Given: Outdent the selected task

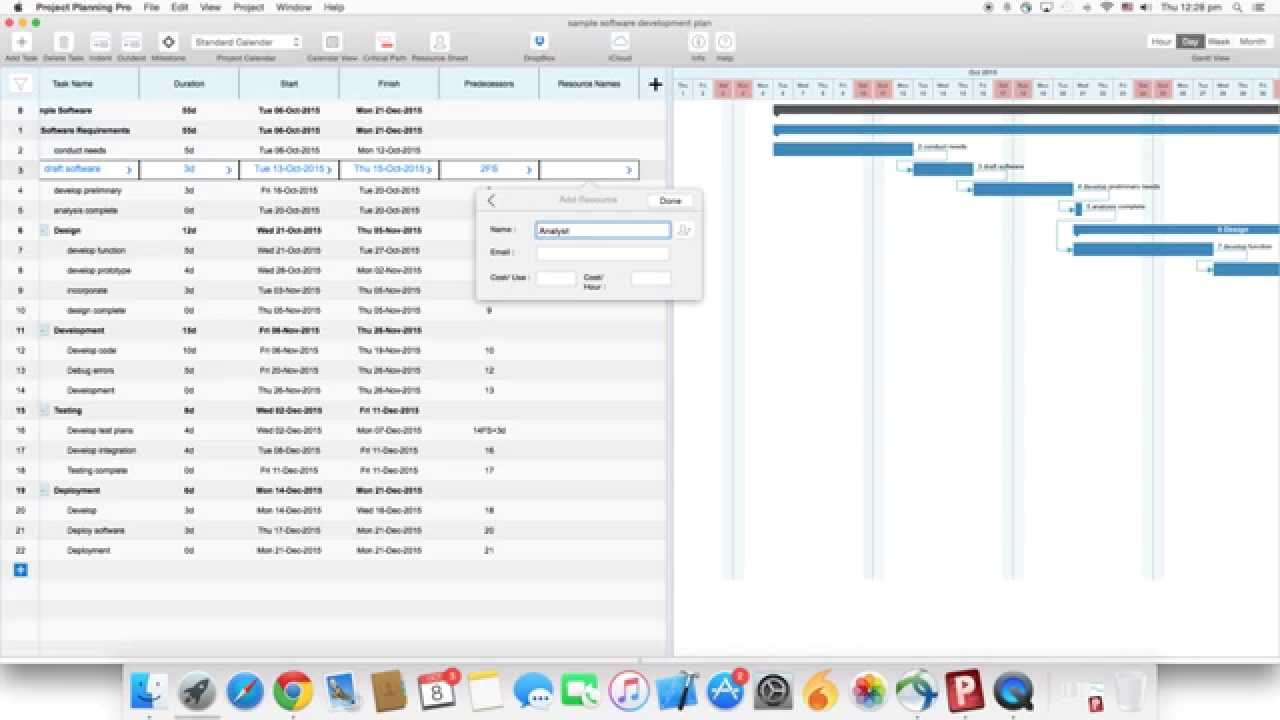Looking at the screenshot, I should pos(132,42).
